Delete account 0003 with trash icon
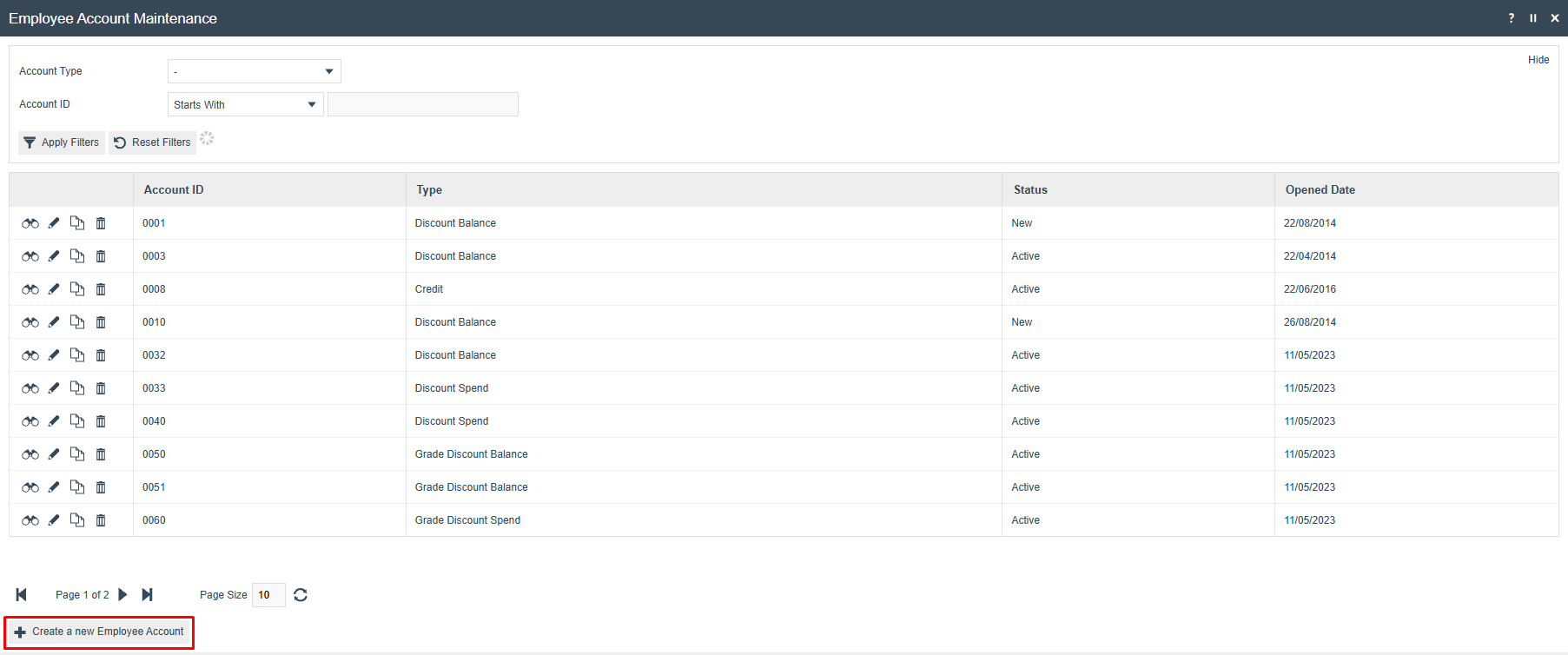 coord(101,256)
